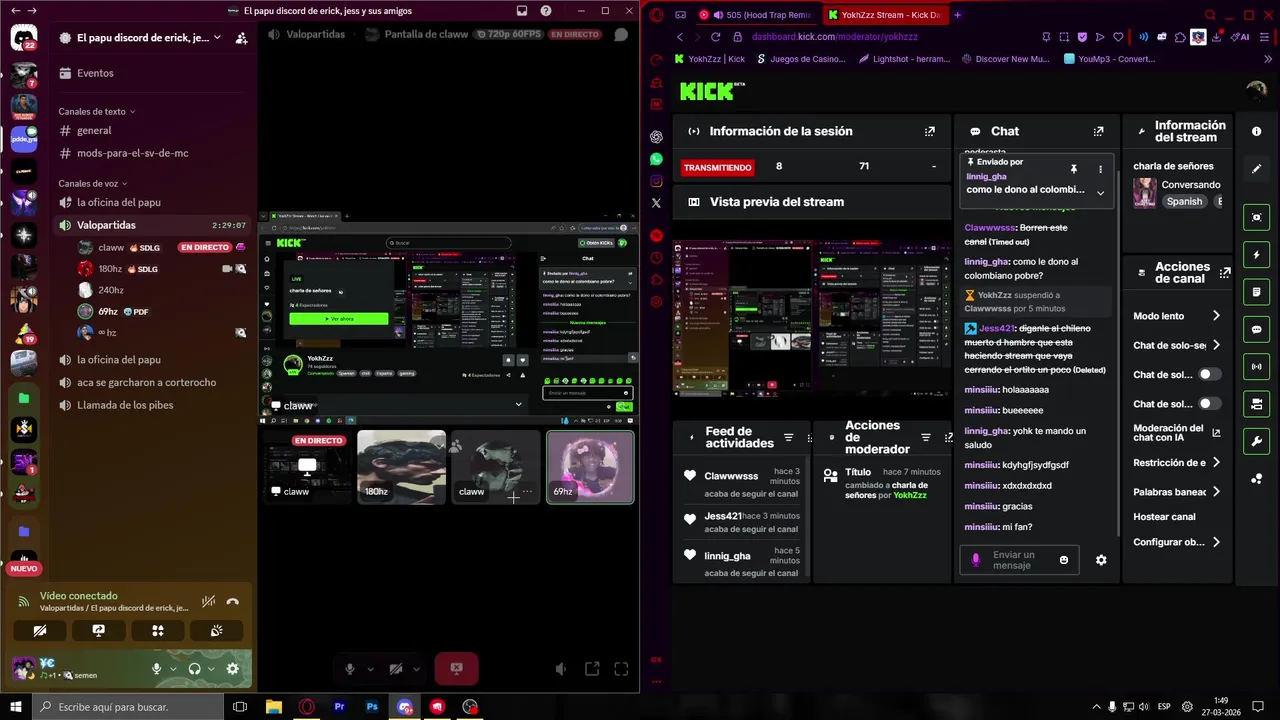Open Discord activities launcher button
Screen dimensions: 1280x720
click(x=157, y=631)
